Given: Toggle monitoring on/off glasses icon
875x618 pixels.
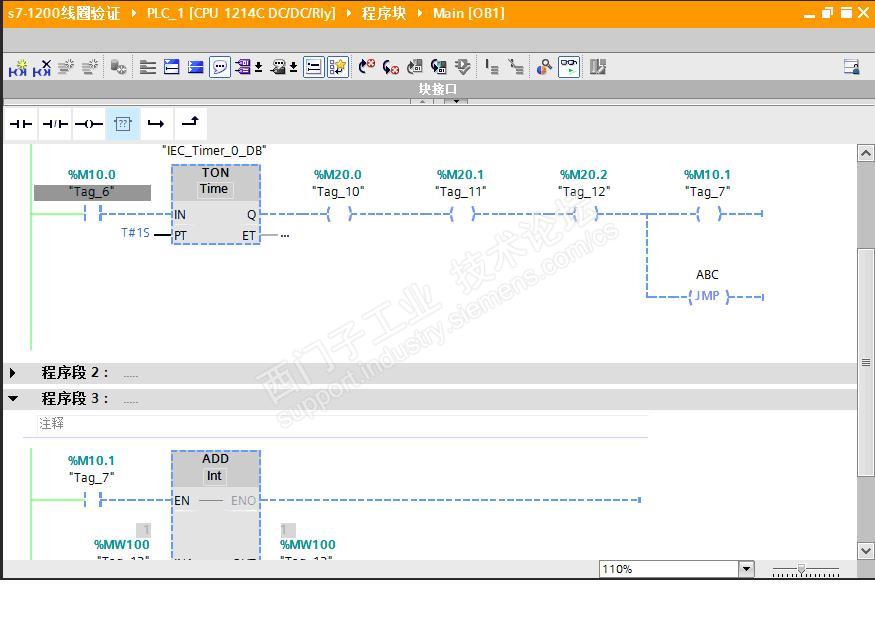Looking at the screenshot, I should click(569, 68).
